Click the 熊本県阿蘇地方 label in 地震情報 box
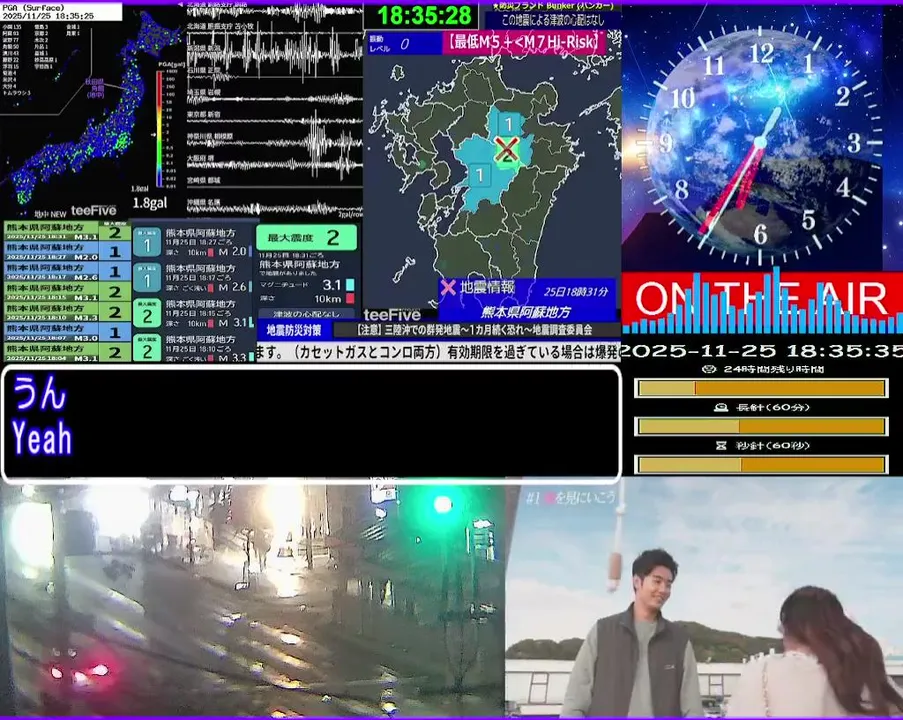 525,312
